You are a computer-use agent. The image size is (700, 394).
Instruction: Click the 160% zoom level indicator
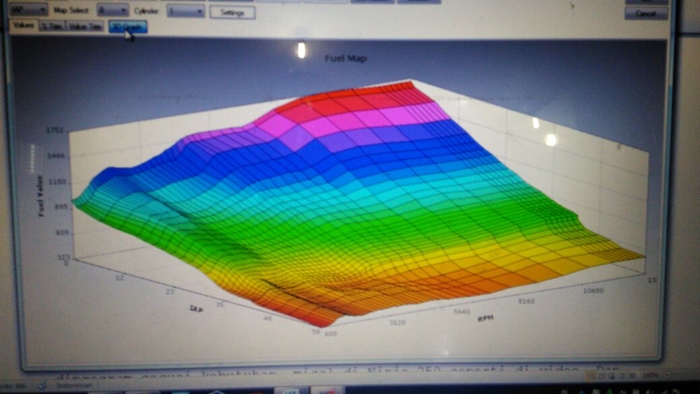(x=650, y=376)
